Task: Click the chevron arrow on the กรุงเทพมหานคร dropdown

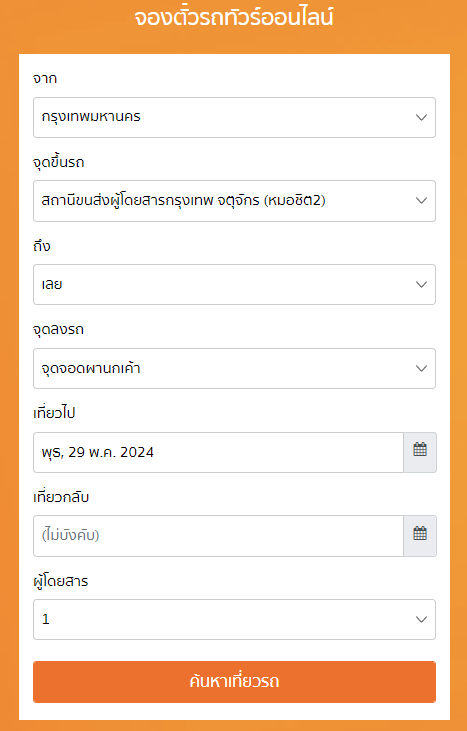Action: 421,117
